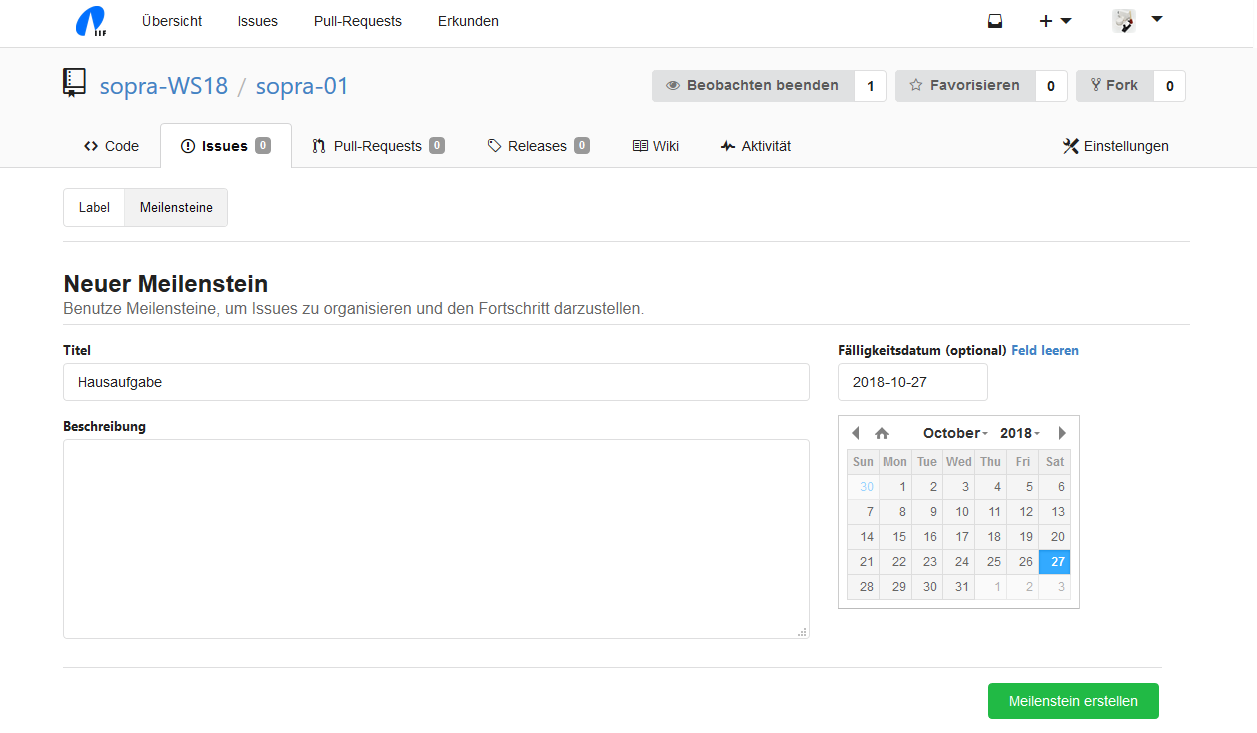
Task: Click the site logo in the navbar
Action: [x=90, y=21]
